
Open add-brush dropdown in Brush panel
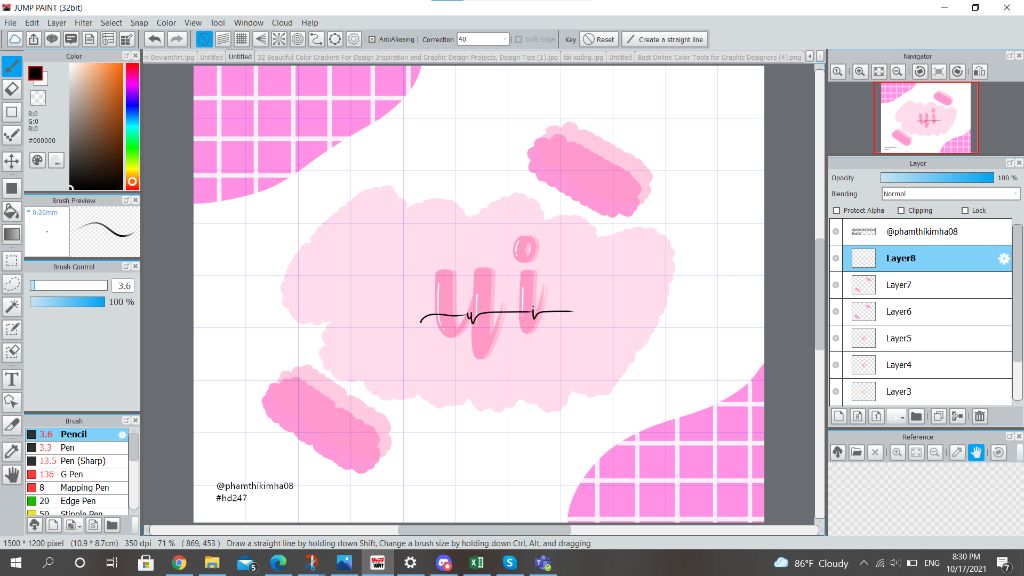click(x=74, y=525)
